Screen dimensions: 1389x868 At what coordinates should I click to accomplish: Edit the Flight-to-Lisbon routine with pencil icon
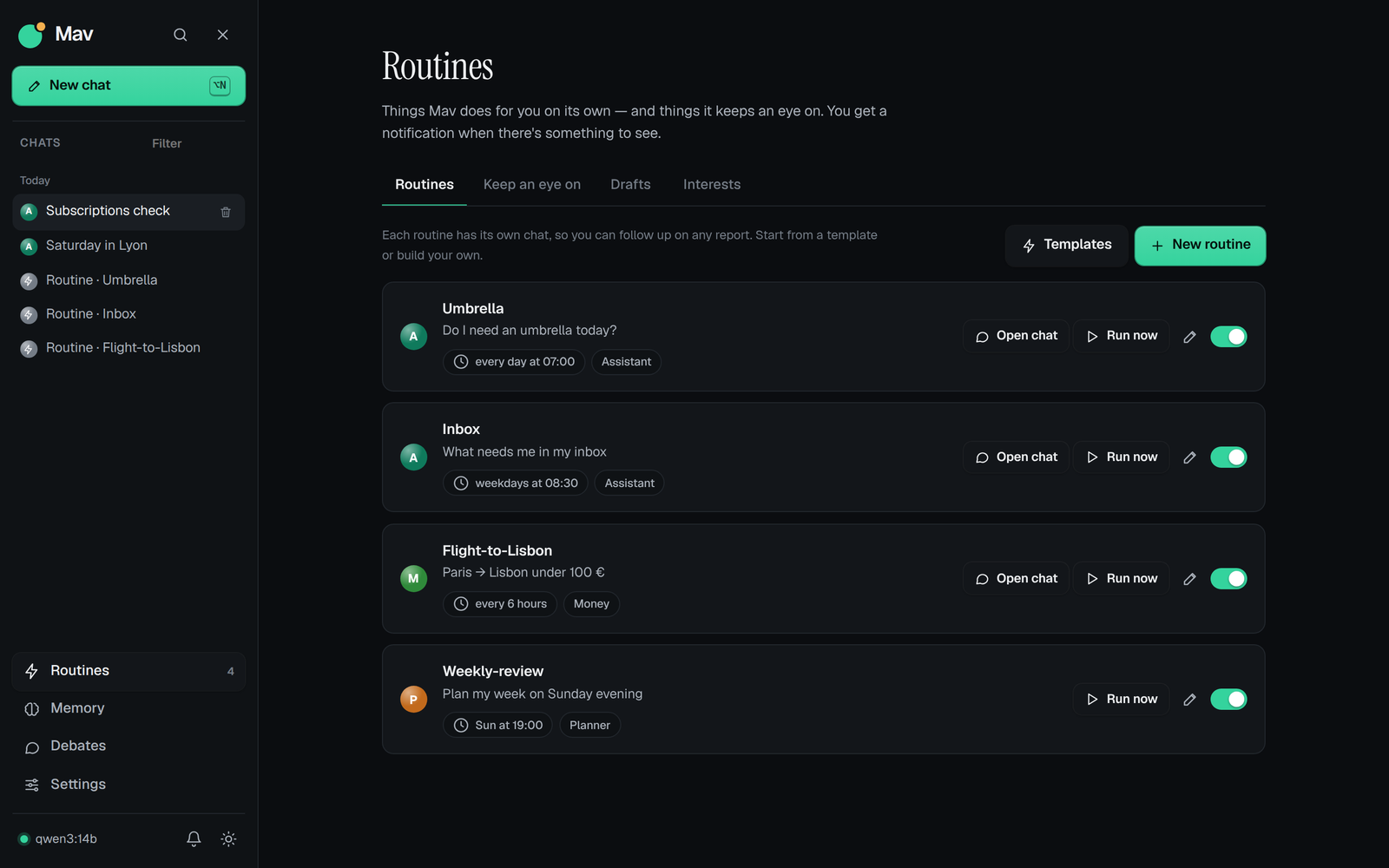click(x=1190, y=579)
